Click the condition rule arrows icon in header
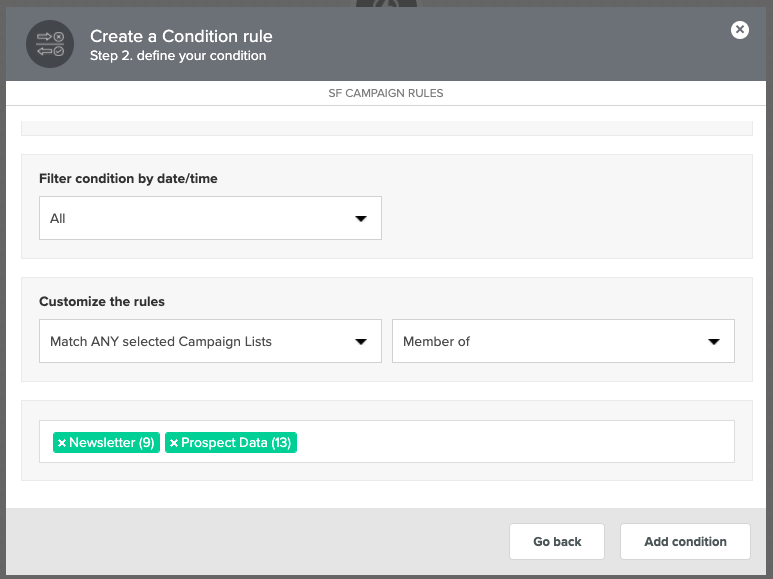 click(x=50, y=44)
